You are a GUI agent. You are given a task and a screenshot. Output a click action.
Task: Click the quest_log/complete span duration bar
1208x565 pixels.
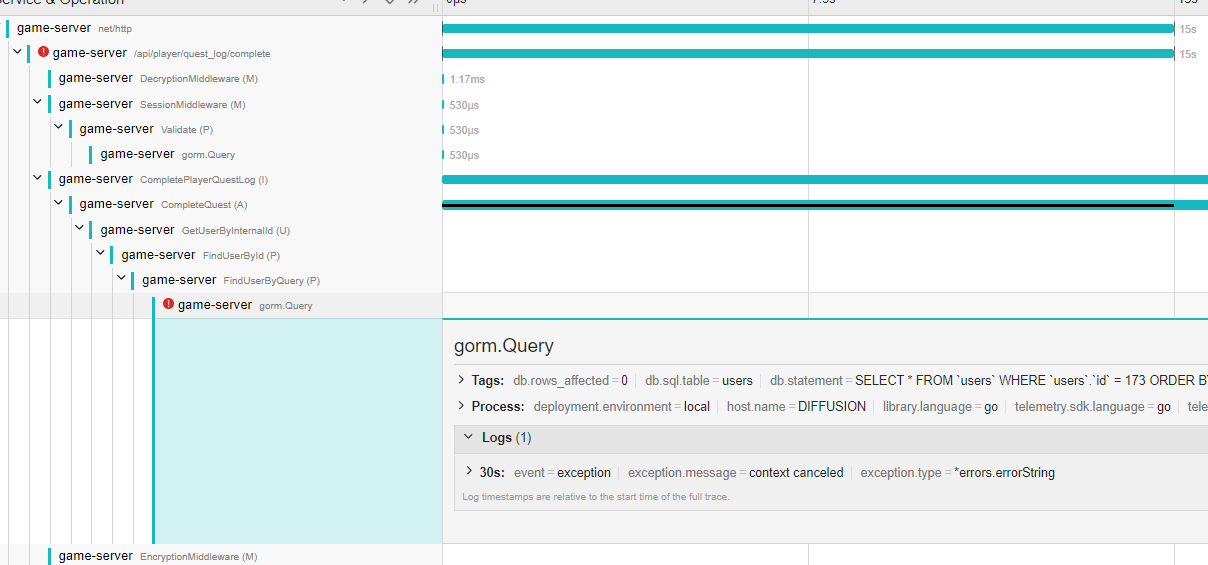coord(808,53)
